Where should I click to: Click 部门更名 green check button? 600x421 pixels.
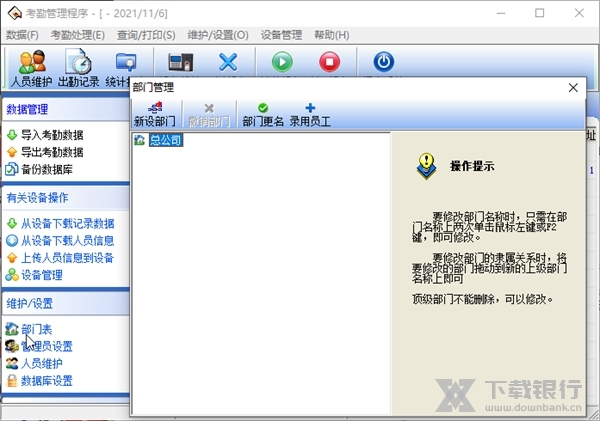[263, 114]
